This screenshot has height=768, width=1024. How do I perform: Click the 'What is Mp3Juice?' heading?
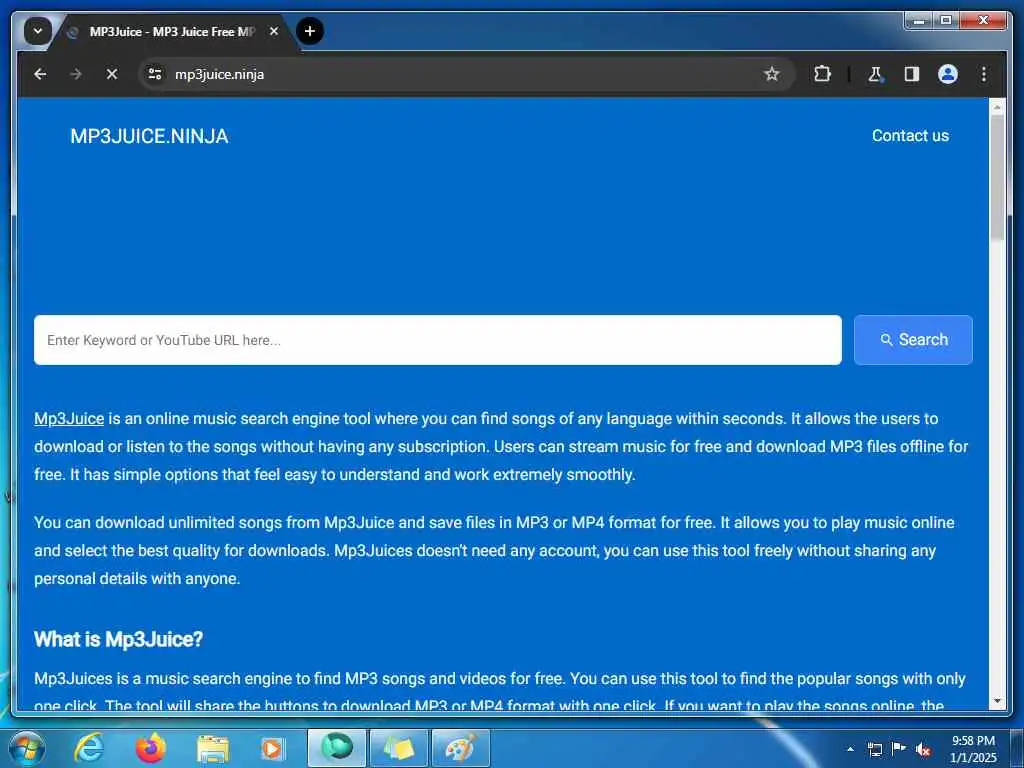coord(118,639)
